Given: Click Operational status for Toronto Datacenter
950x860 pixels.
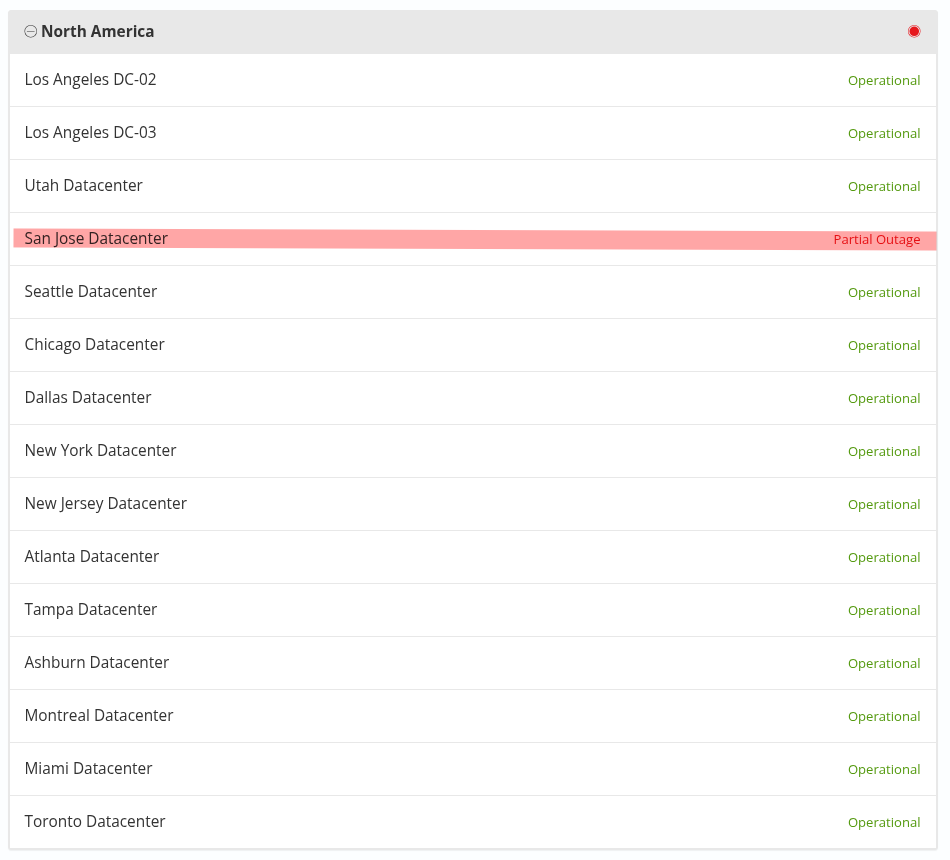Looking at the screenshot, I should (x=884, y=823).
